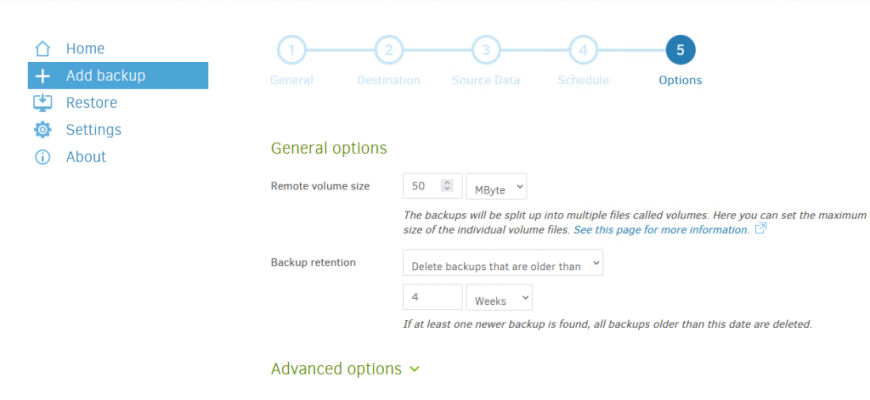
Task: Expand the Advanced options section
Action: 345,369
